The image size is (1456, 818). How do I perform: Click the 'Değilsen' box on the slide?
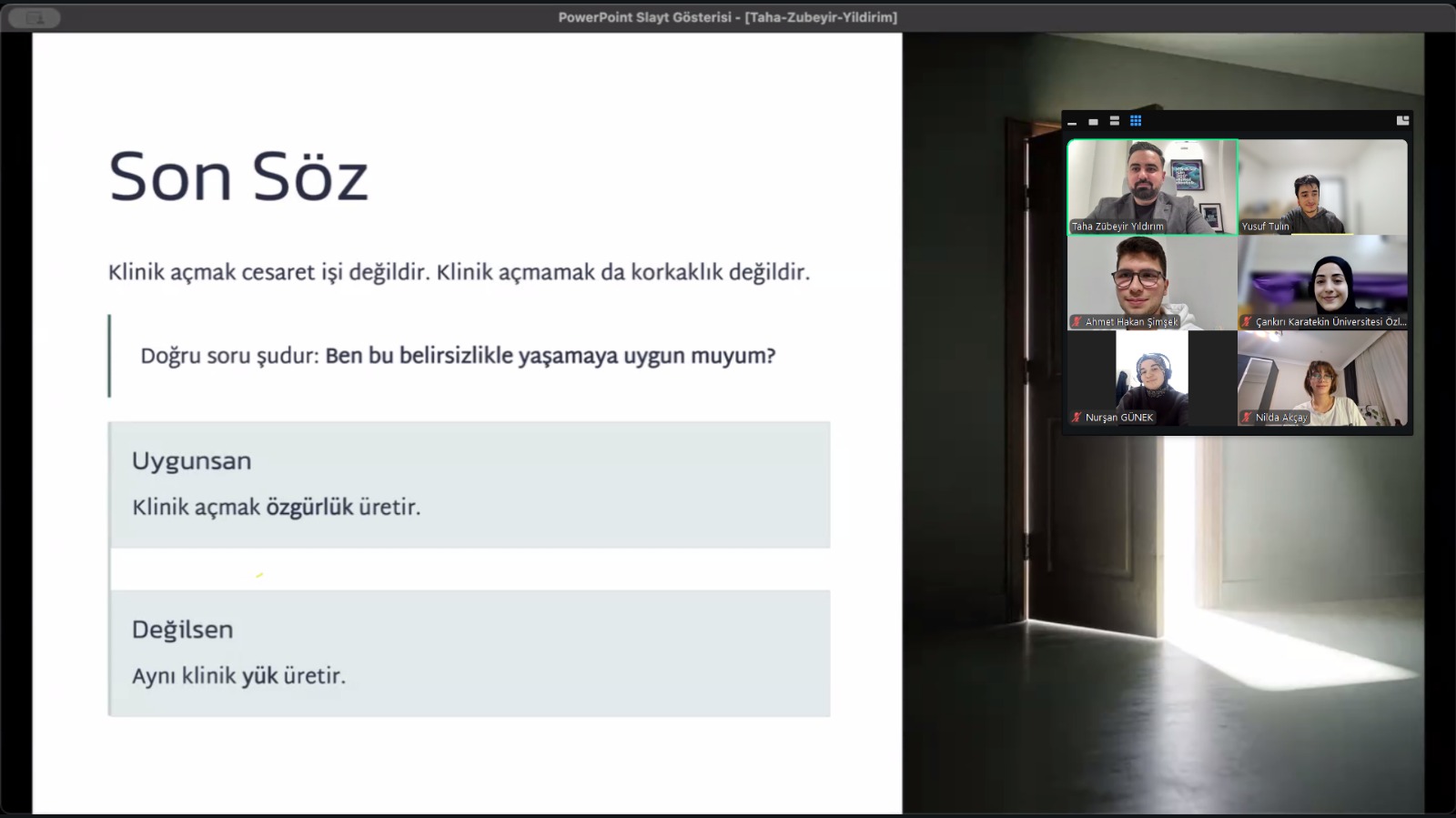470,653
